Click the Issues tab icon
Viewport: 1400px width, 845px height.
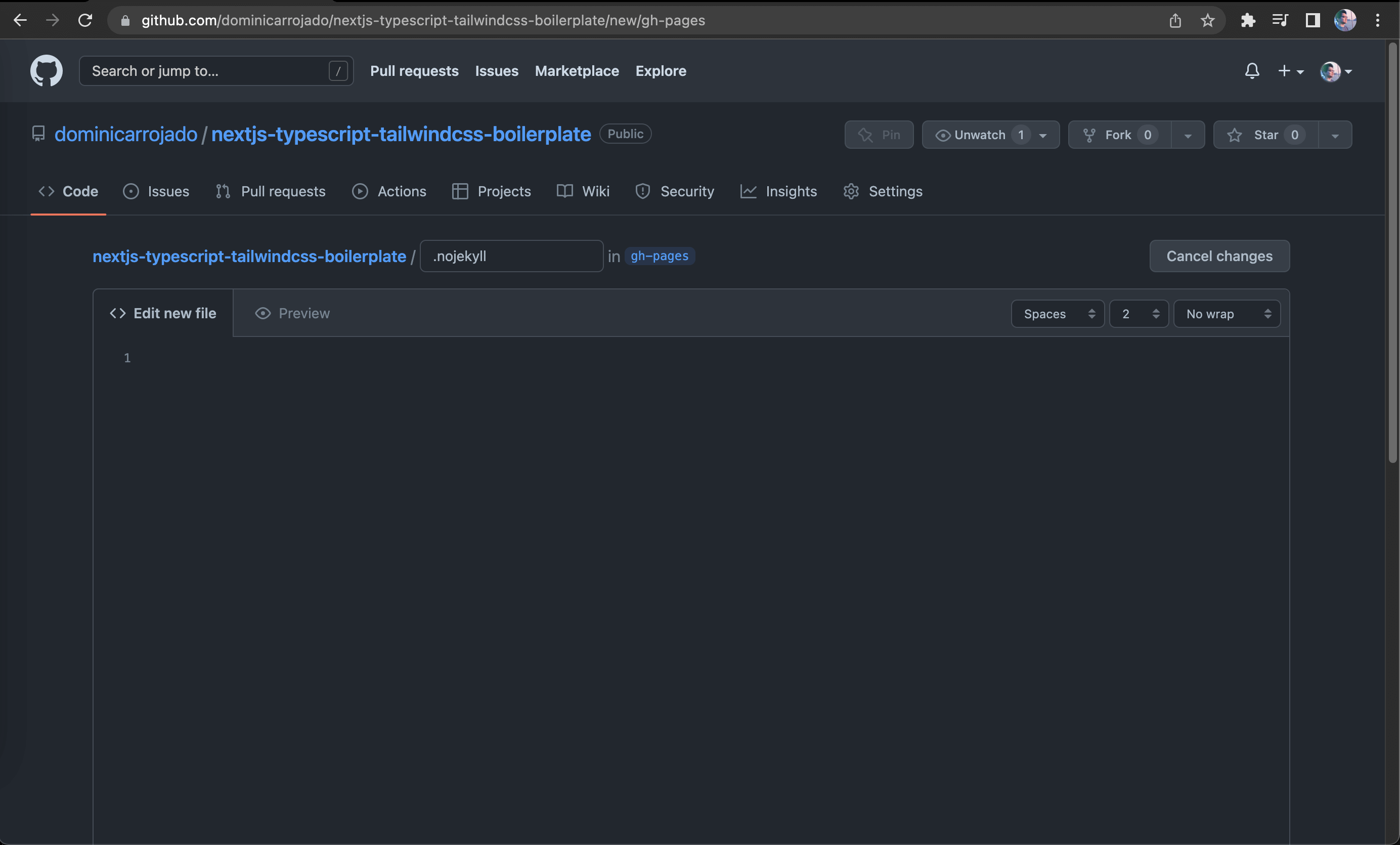pos(131,192)
